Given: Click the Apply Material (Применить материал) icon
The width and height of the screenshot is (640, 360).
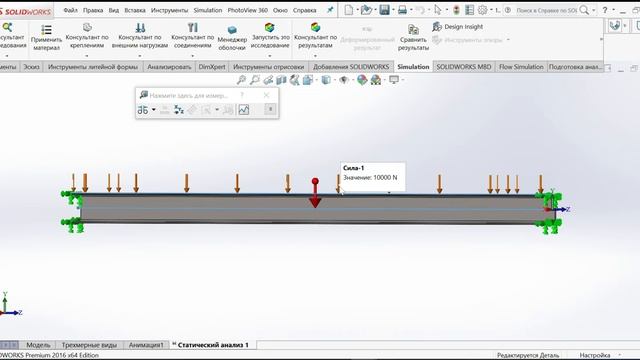Looking at the screenshot, I should coord(46,29).
